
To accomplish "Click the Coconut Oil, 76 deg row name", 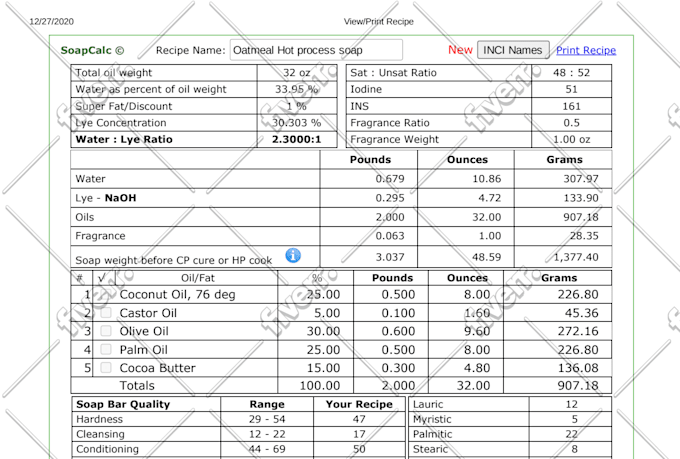I will (177, 295).
